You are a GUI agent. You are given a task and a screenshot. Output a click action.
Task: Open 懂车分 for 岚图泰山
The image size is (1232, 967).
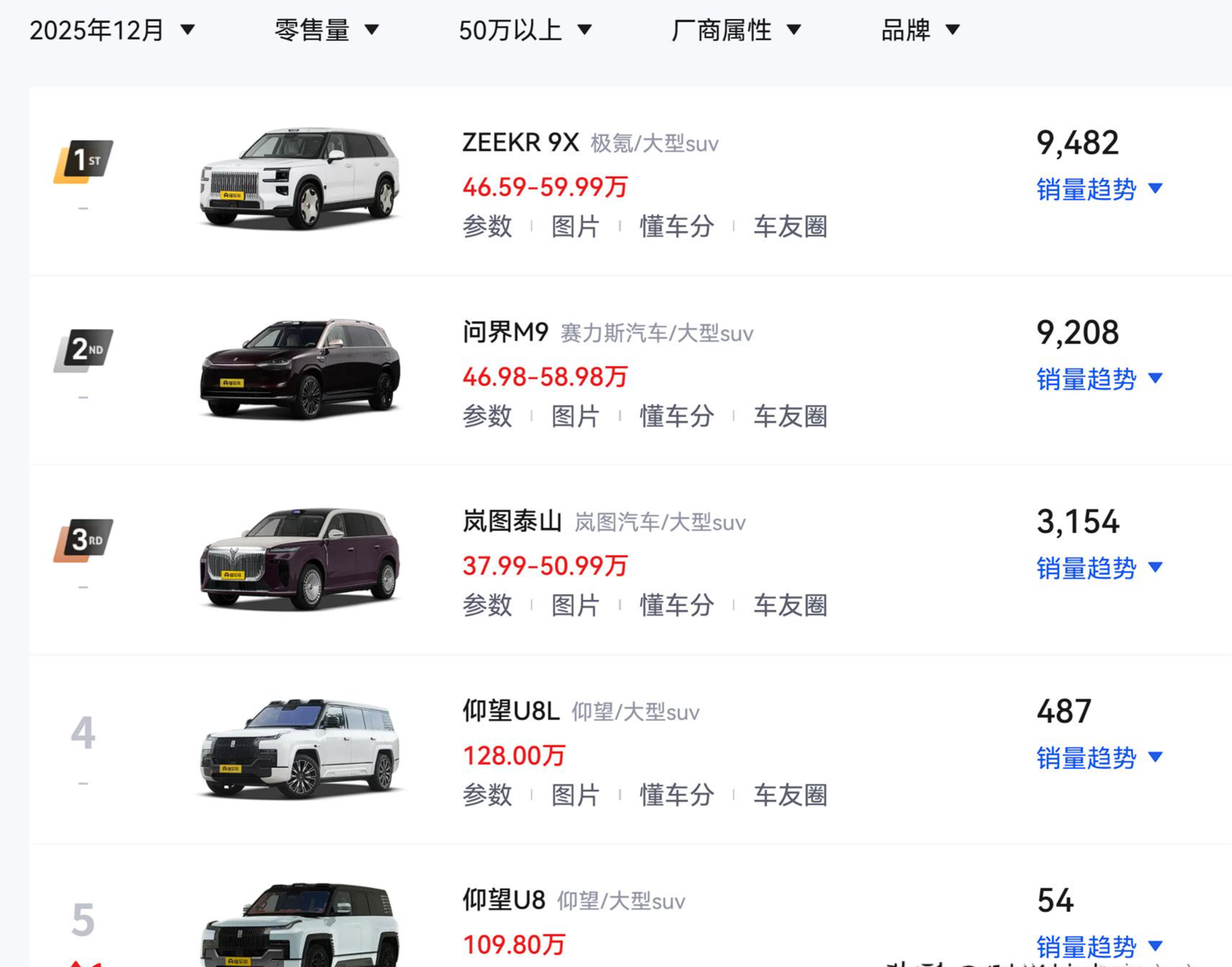pyautogui.click(x=676, y=605)
